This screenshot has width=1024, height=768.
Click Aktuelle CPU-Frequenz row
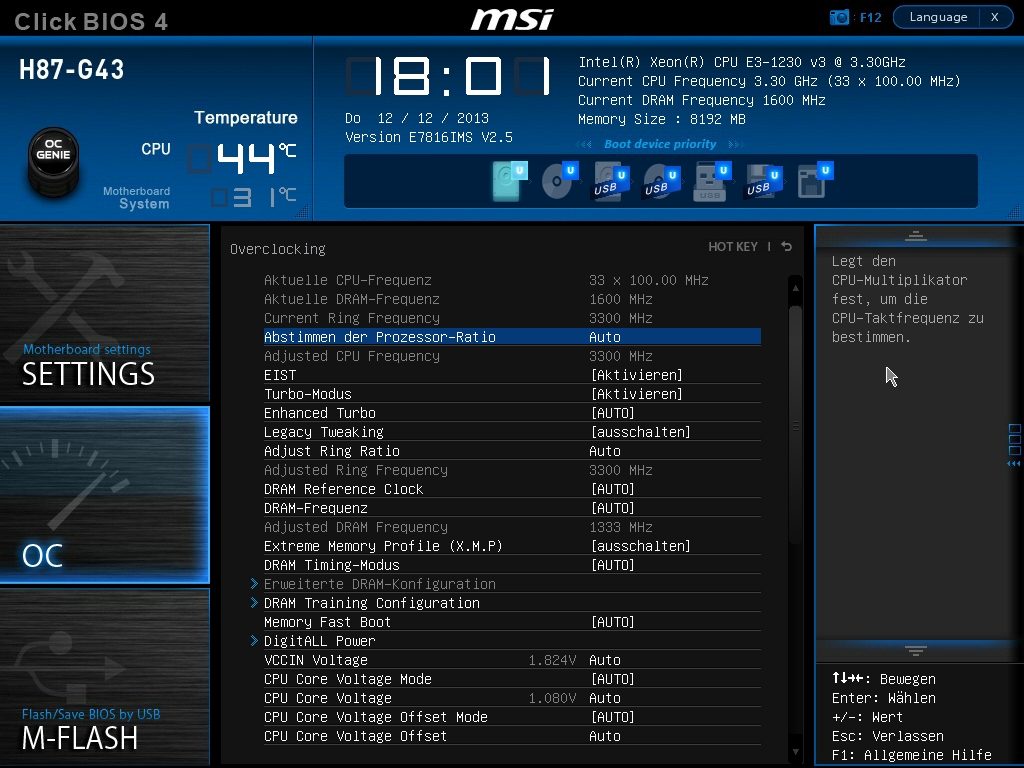tap(512, 280)
